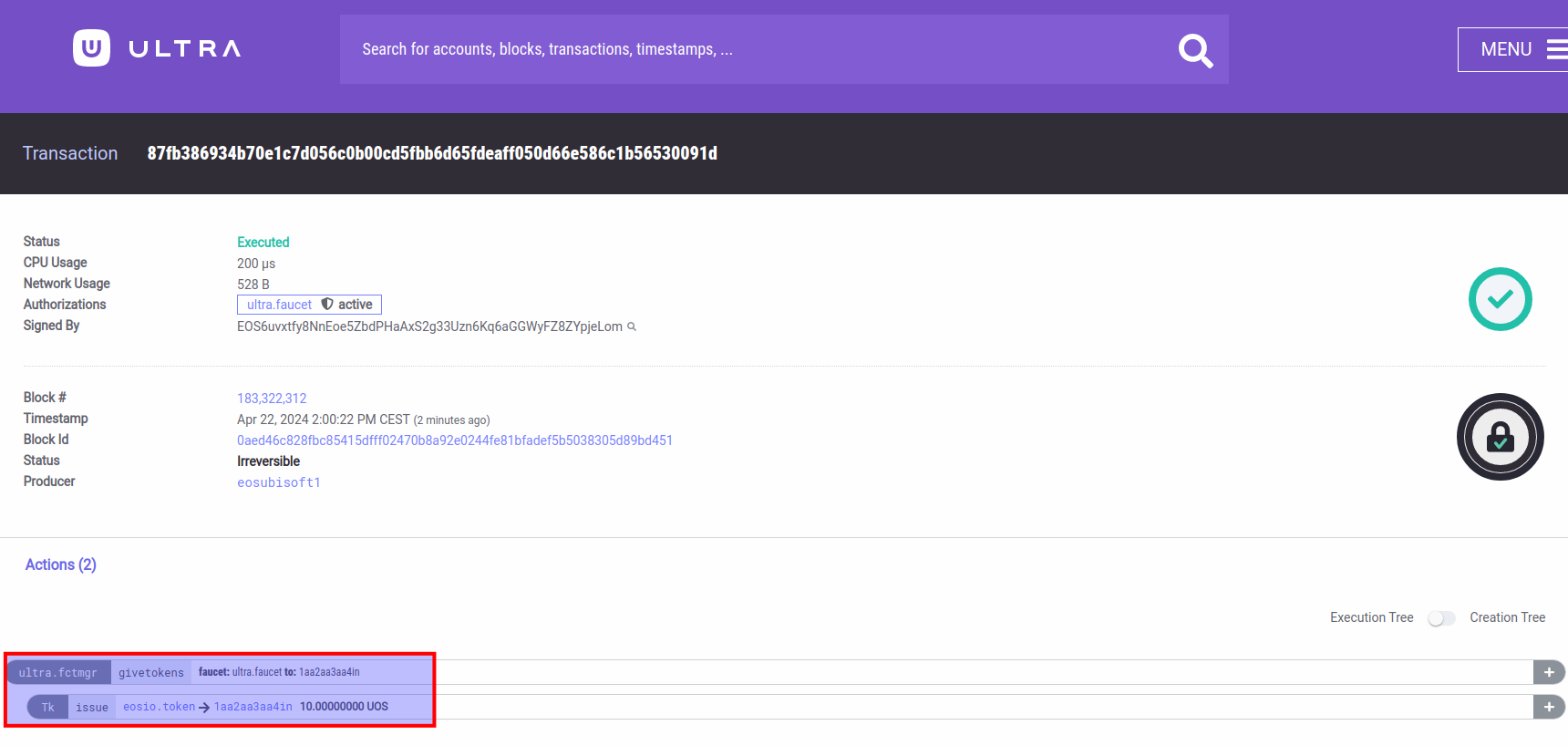Click the faucet: ultra.faucet data text
The height and width of the screenshot is (746, 1568).
[x=241, y=672]
